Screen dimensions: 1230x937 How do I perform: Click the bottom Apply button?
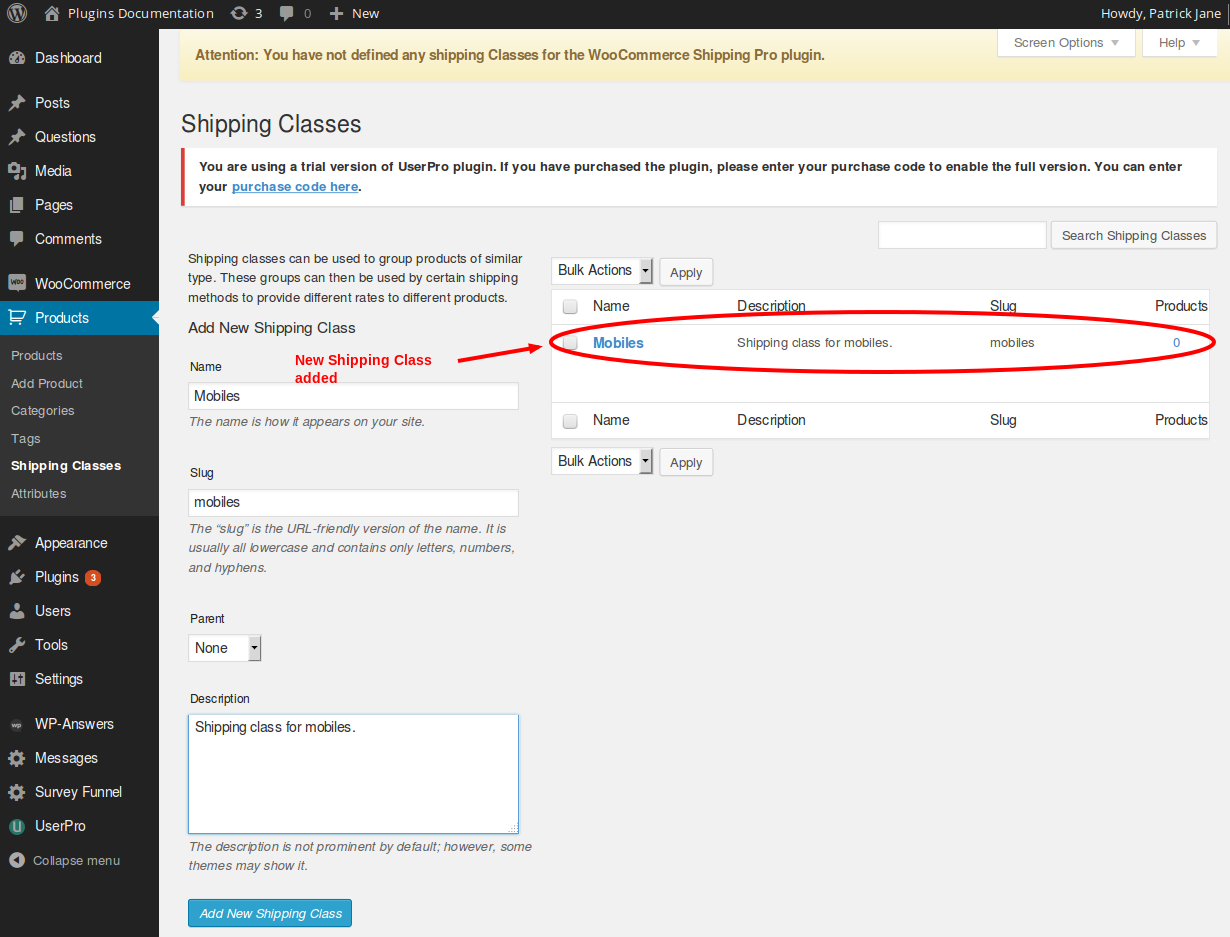point(686,462)
